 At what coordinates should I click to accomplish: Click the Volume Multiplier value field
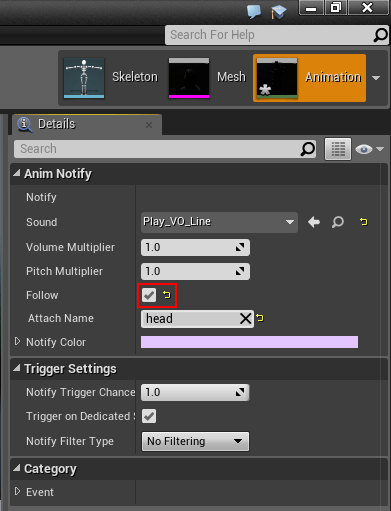[x=195, y=247]
